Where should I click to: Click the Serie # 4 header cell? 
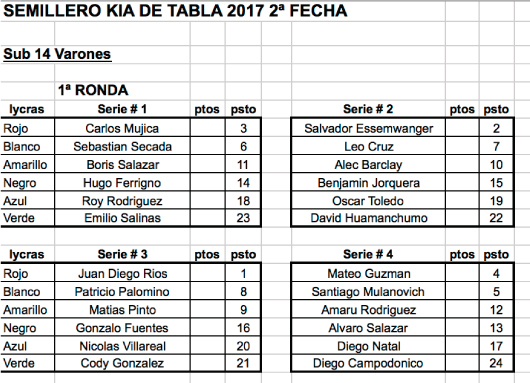pos(368,254)
